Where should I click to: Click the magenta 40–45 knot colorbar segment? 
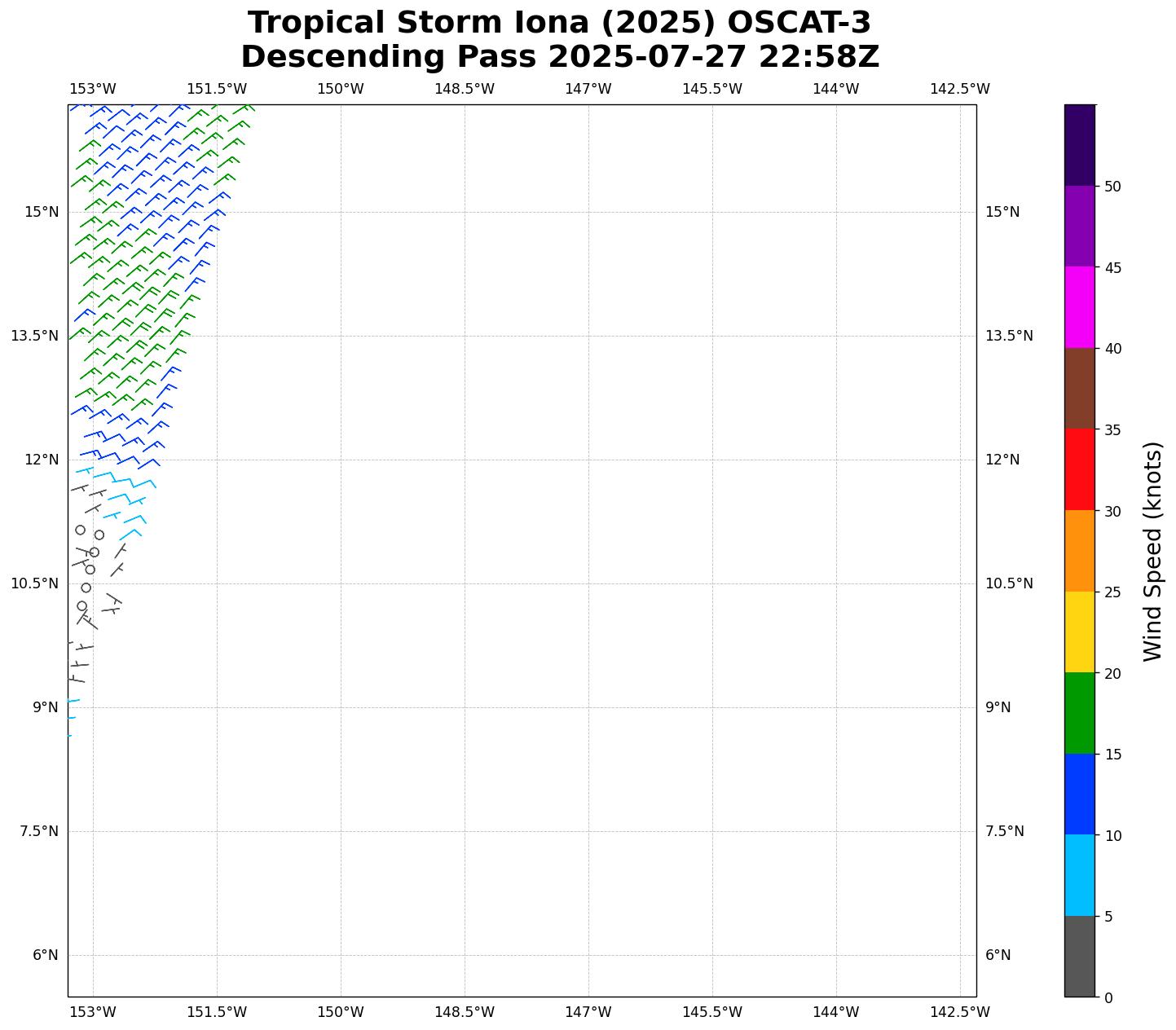click(x=1079, y=307)
